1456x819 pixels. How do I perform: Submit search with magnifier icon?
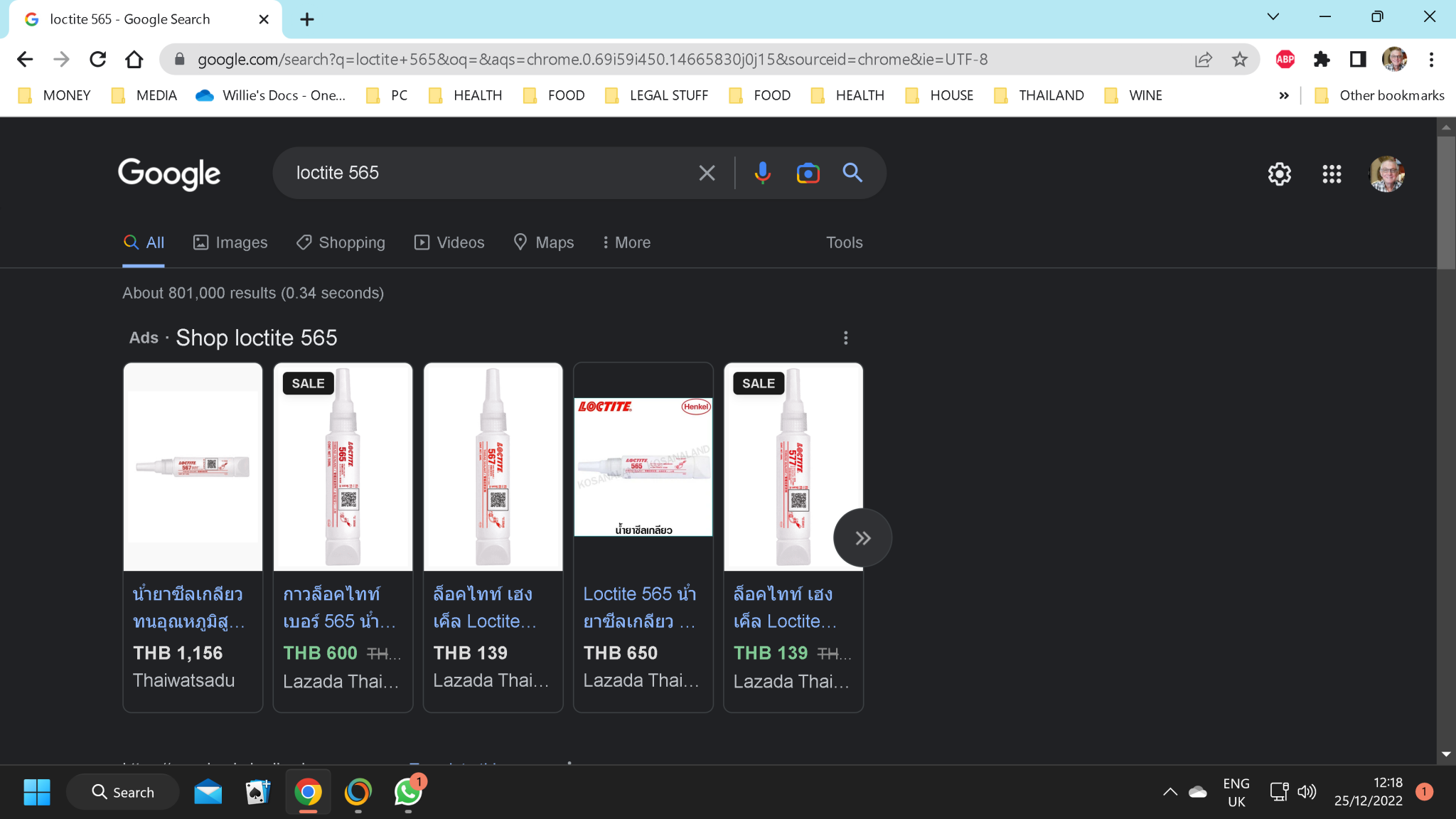pos(852,173)
